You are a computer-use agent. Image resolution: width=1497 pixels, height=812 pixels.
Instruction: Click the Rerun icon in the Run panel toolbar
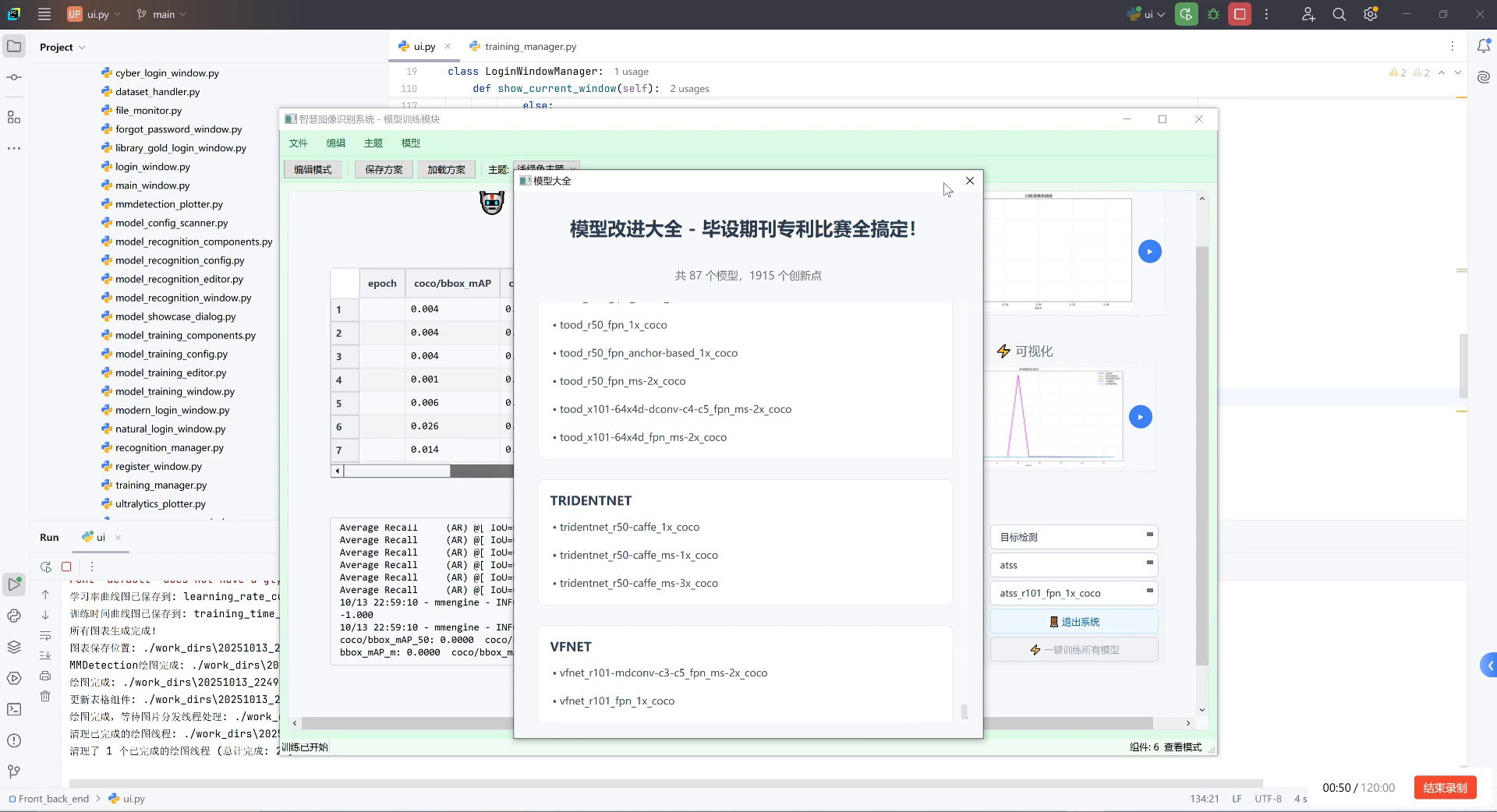click(46, 567)
